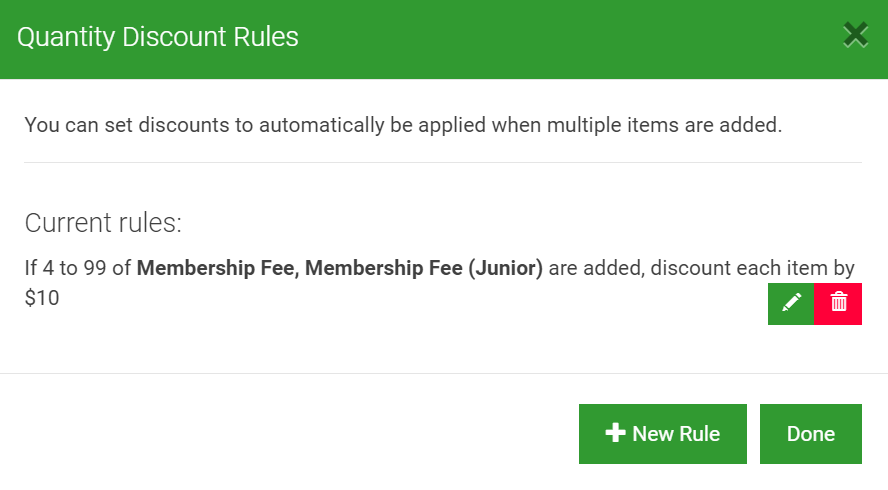Add a New Rule
Screen dimensions: 888x490
coord(663,434)
